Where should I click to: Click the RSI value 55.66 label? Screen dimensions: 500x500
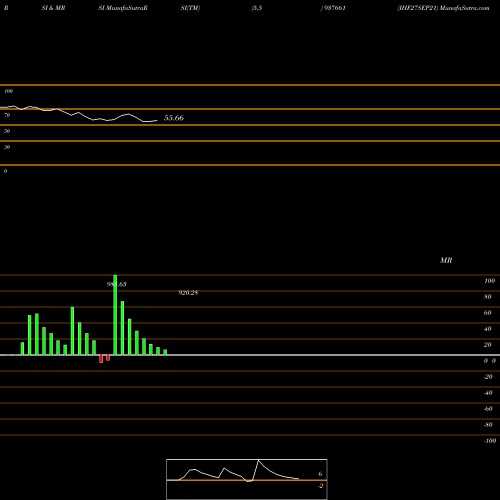point(174,118)
